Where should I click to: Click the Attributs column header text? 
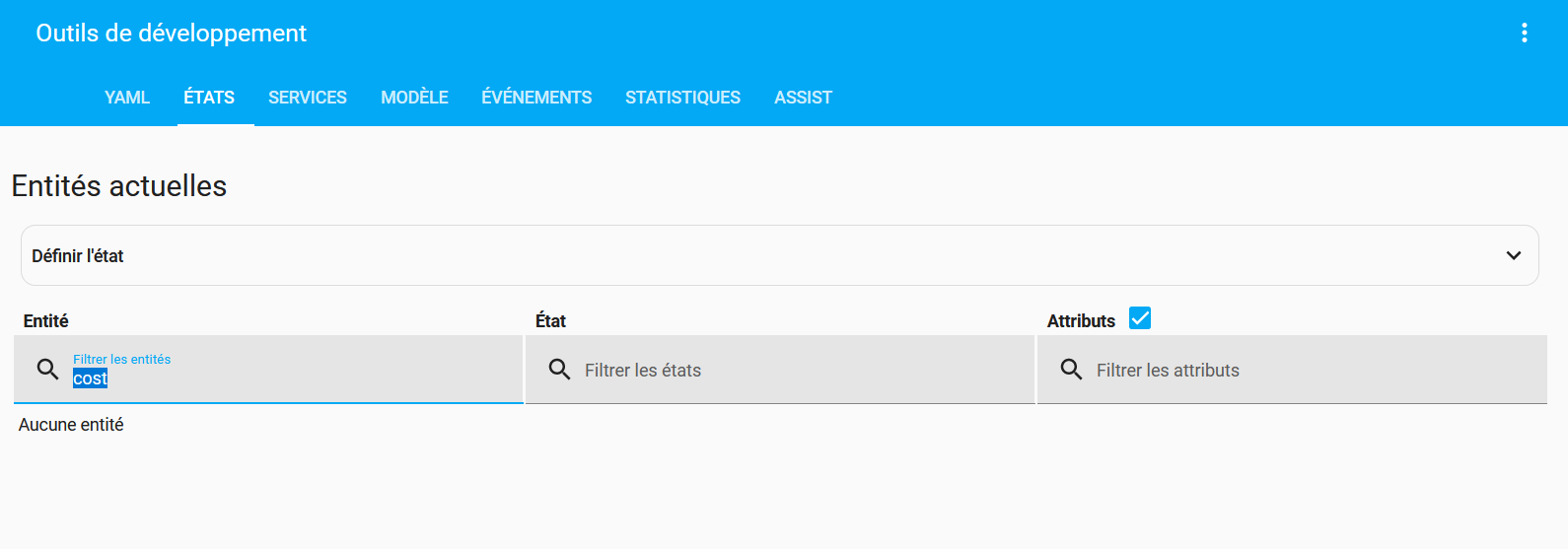click(1081, 321)
